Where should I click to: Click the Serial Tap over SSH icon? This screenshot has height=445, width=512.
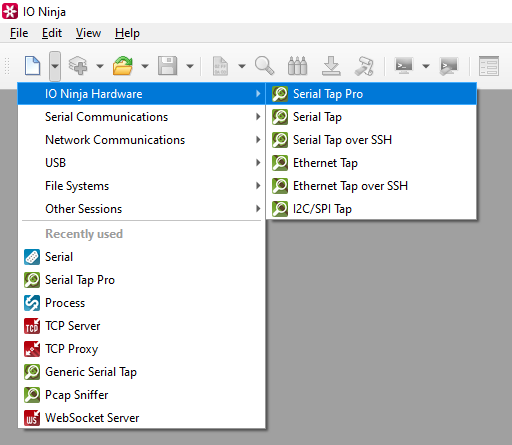point(280,140)
